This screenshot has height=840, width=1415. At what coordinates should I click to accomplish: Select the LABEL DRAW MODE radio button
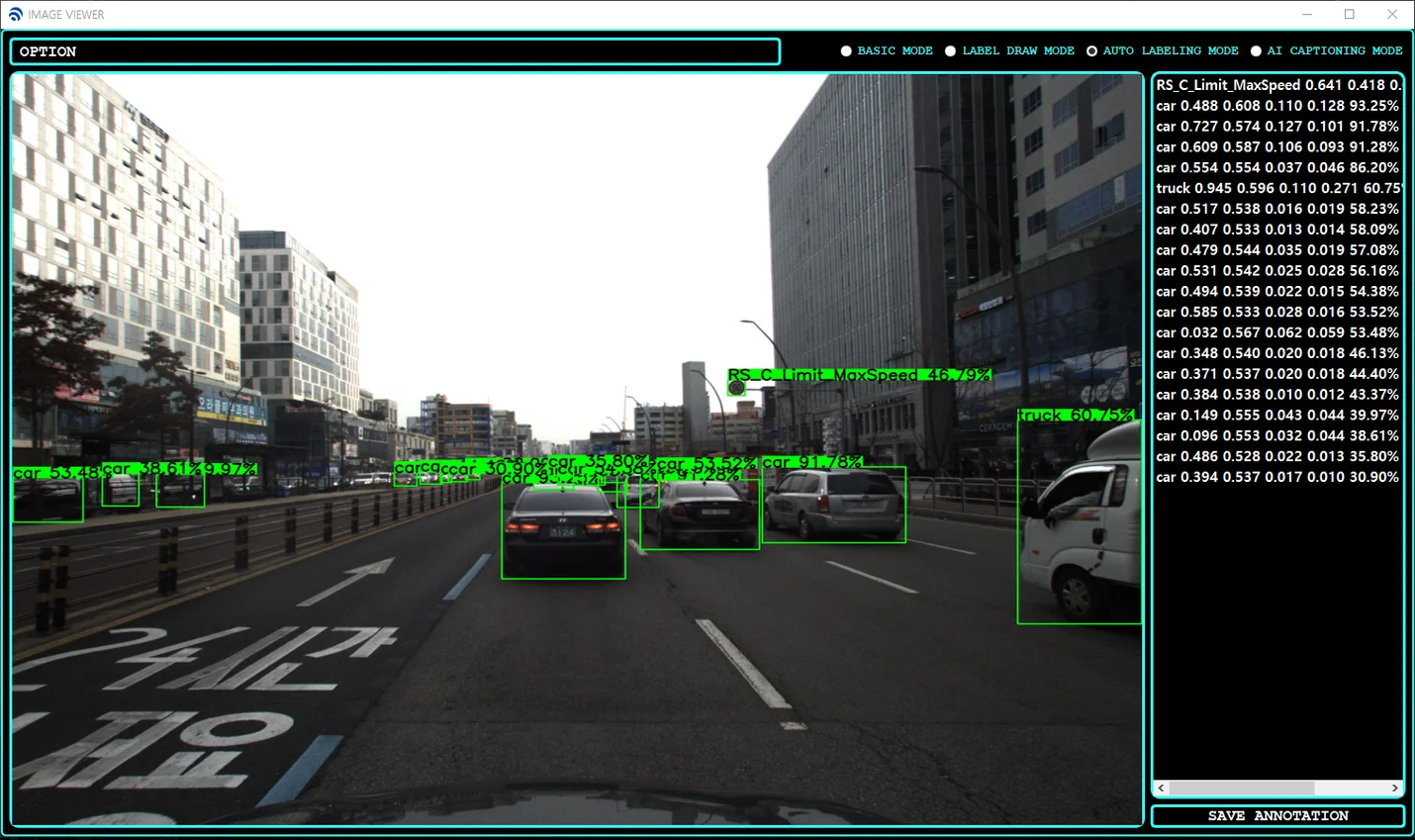(x=950, y=50)
